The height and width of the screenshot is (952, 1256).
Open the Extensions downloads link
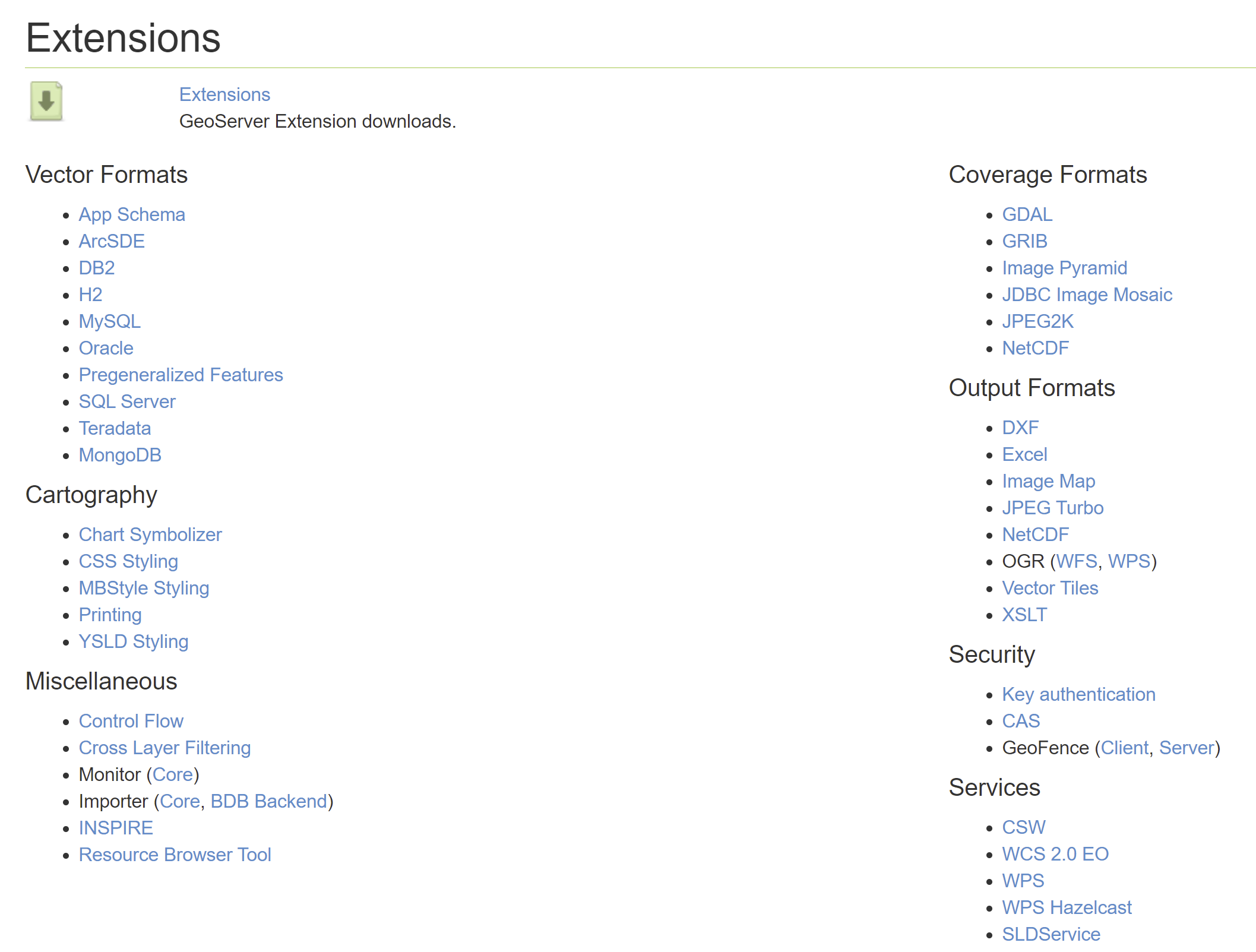224,94
